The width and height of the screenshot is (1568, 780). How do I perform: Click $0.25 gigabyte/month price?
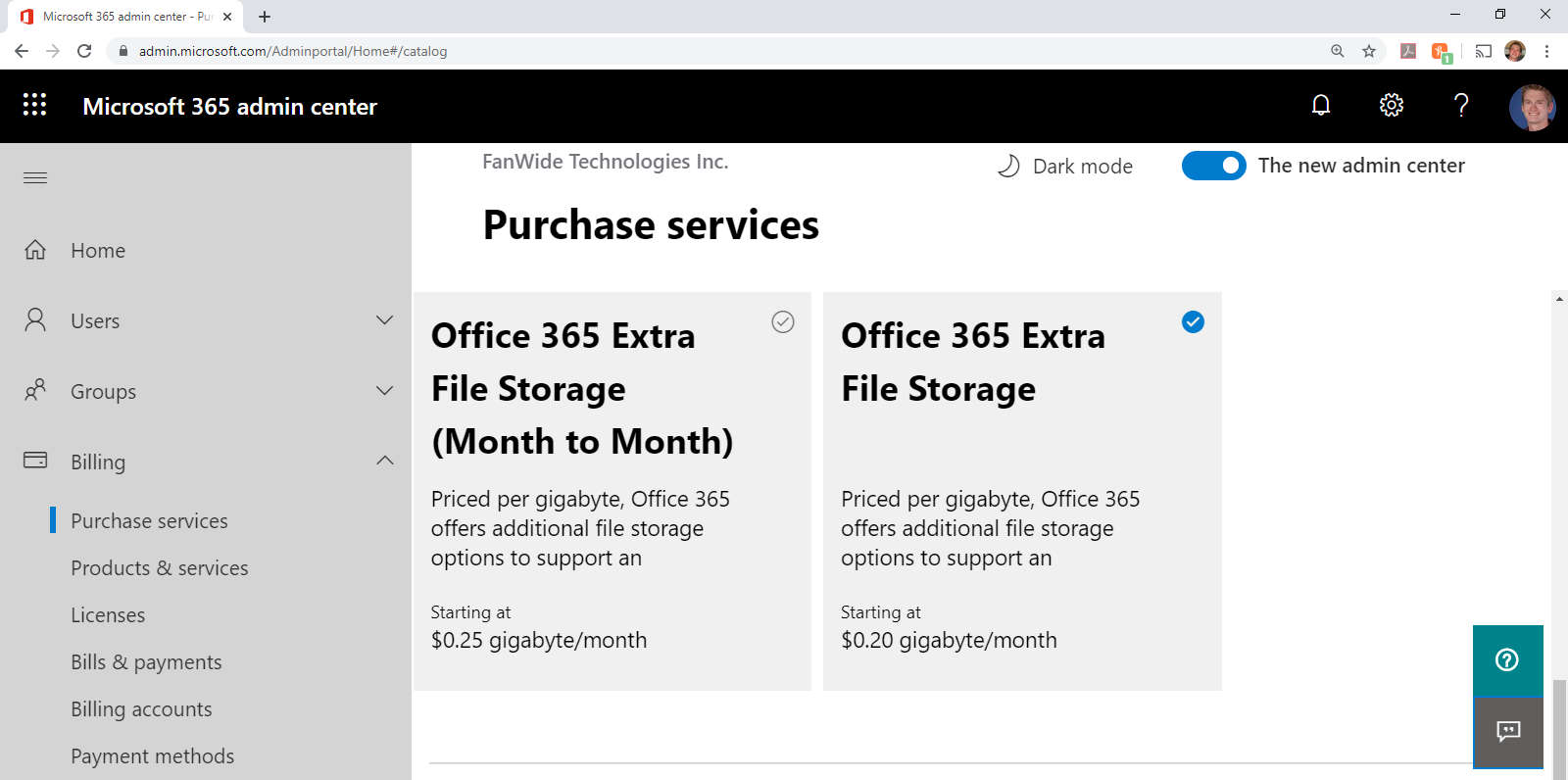click(539, 640)
